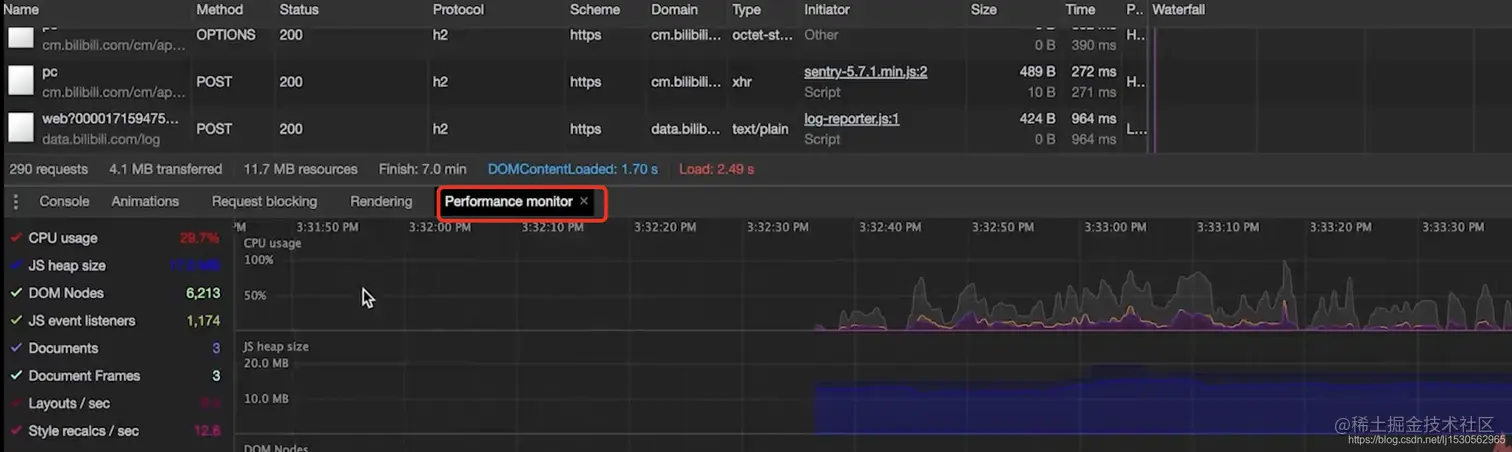Toggle the Style recalcs / sec metric
The image size is (1512, 452).
(x=16, y=431)
